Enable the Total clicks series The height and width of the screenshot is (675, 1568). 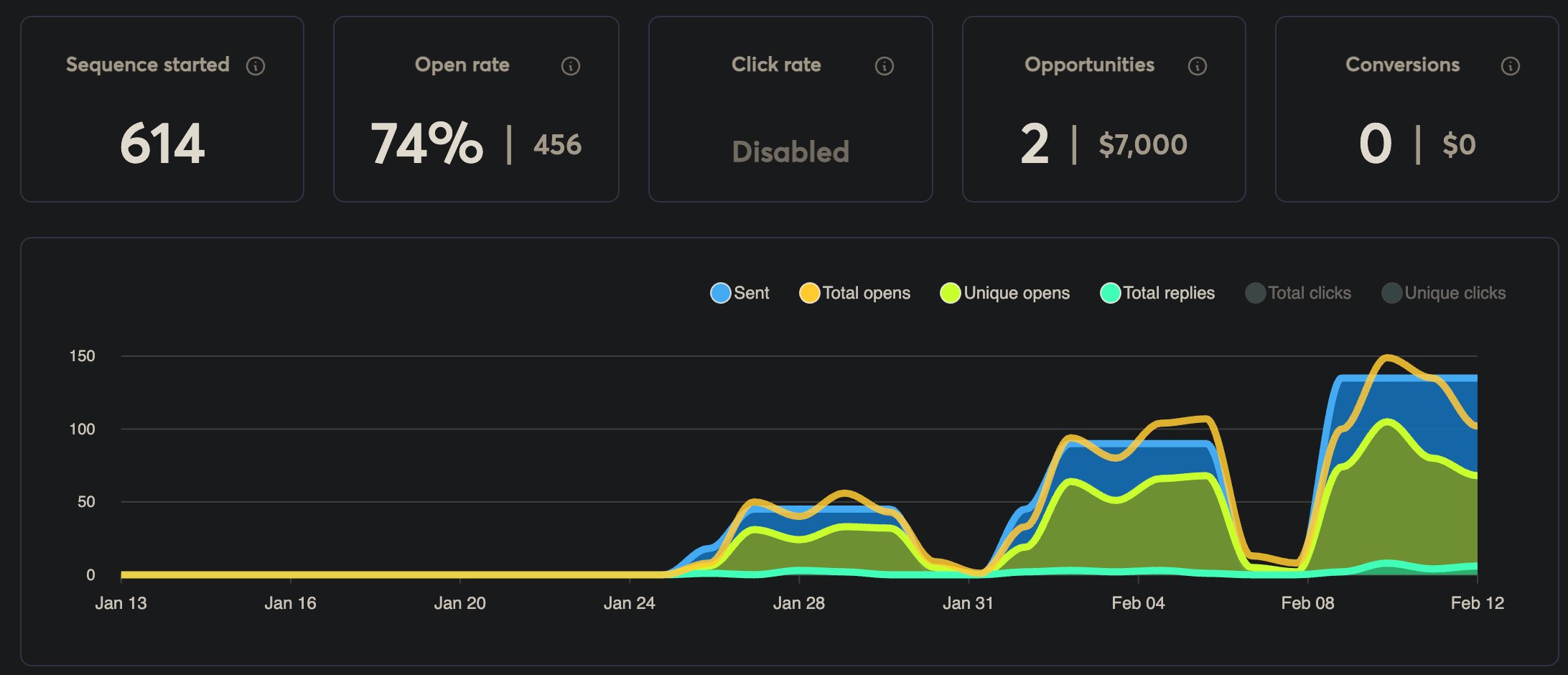(x=1298, y=293)
